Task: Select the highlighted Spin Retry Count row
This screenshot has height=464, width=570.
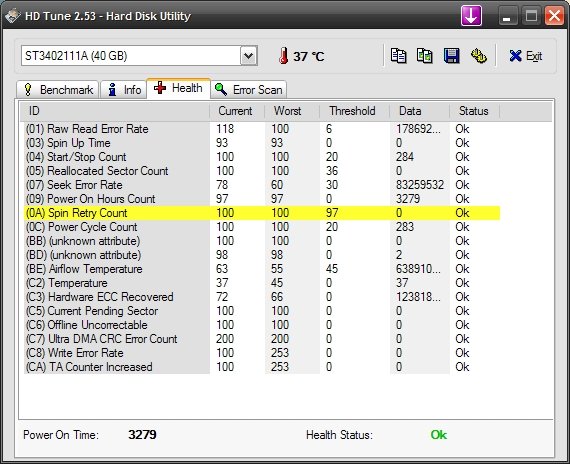Action: tap(262, 213)
